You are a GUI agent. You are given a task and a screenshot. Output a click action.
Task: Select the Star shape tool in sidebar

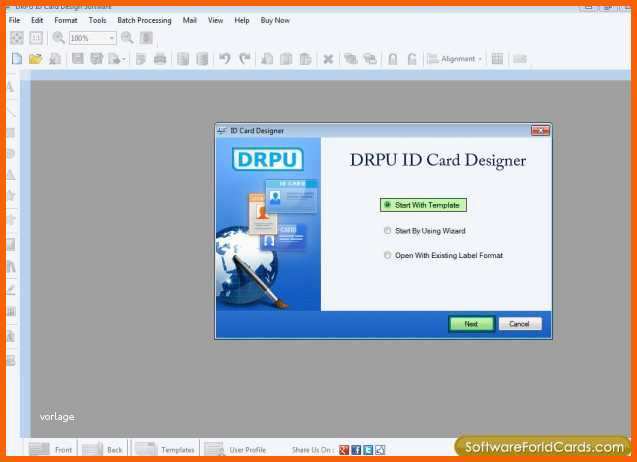11,195
